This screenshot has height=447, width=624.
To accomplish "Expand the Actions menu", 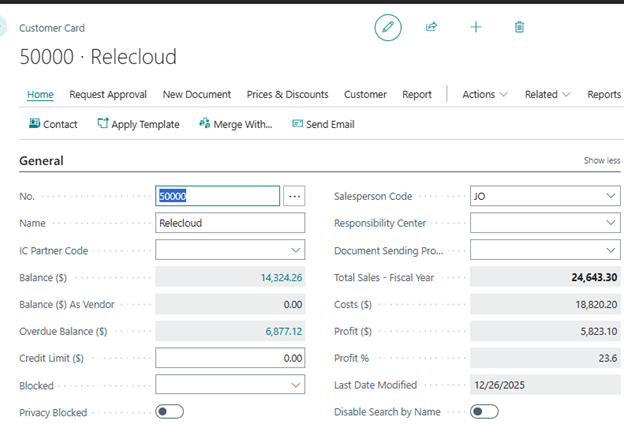I will point(484,95).
